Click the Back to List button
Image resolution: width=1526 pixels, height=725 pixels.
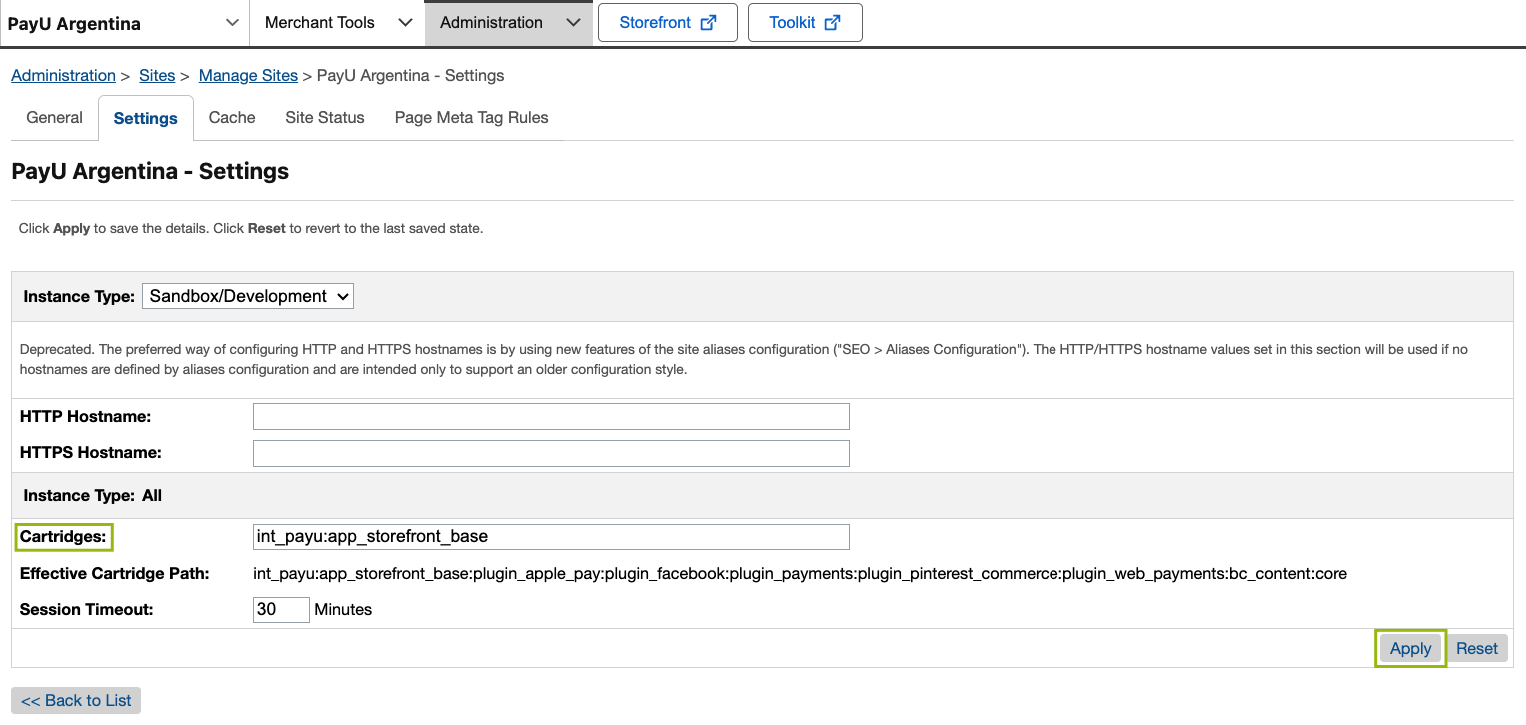pos(76,700)
